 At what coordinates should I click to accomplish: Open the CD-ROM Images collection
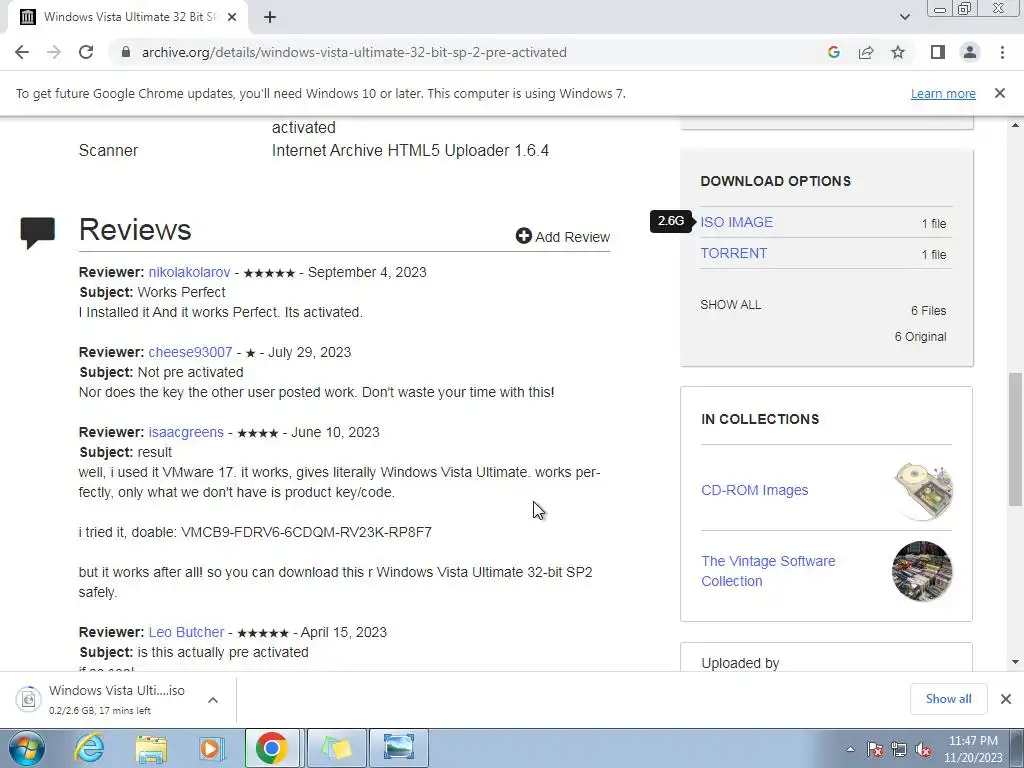[754, 490]
